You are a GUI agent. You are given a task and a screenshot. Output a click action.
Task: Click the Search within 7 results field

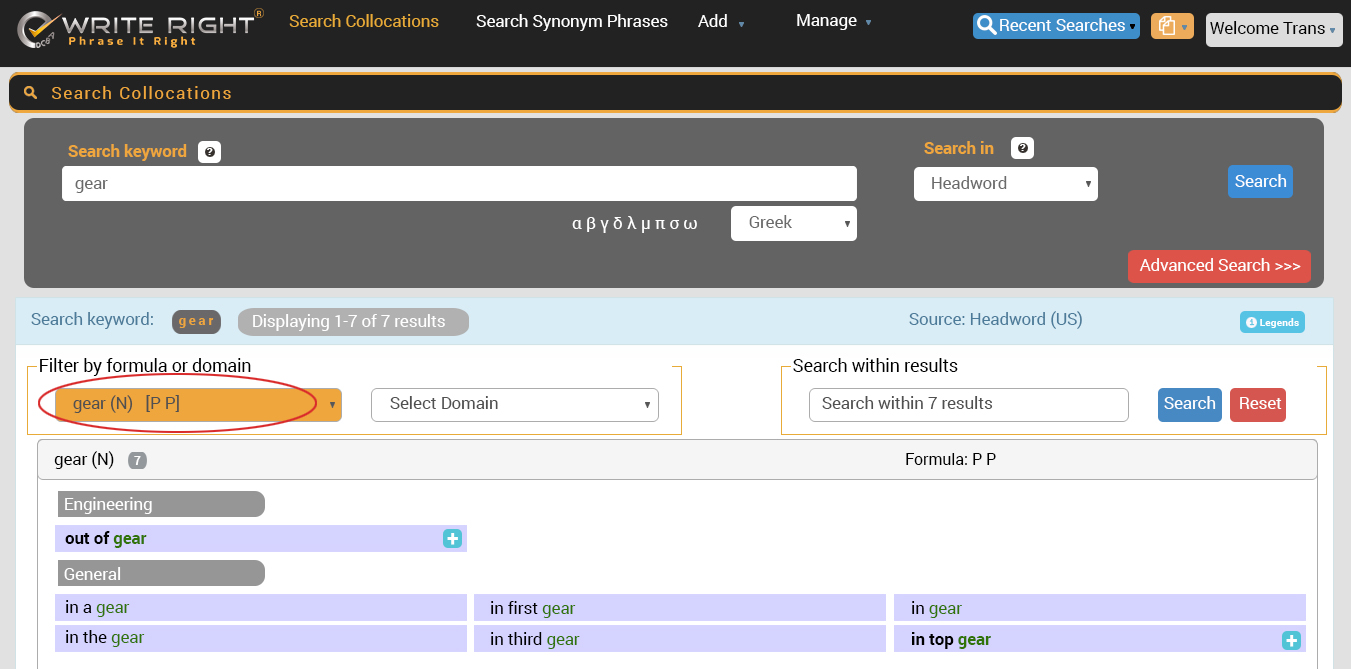click(x=967, y=404)
